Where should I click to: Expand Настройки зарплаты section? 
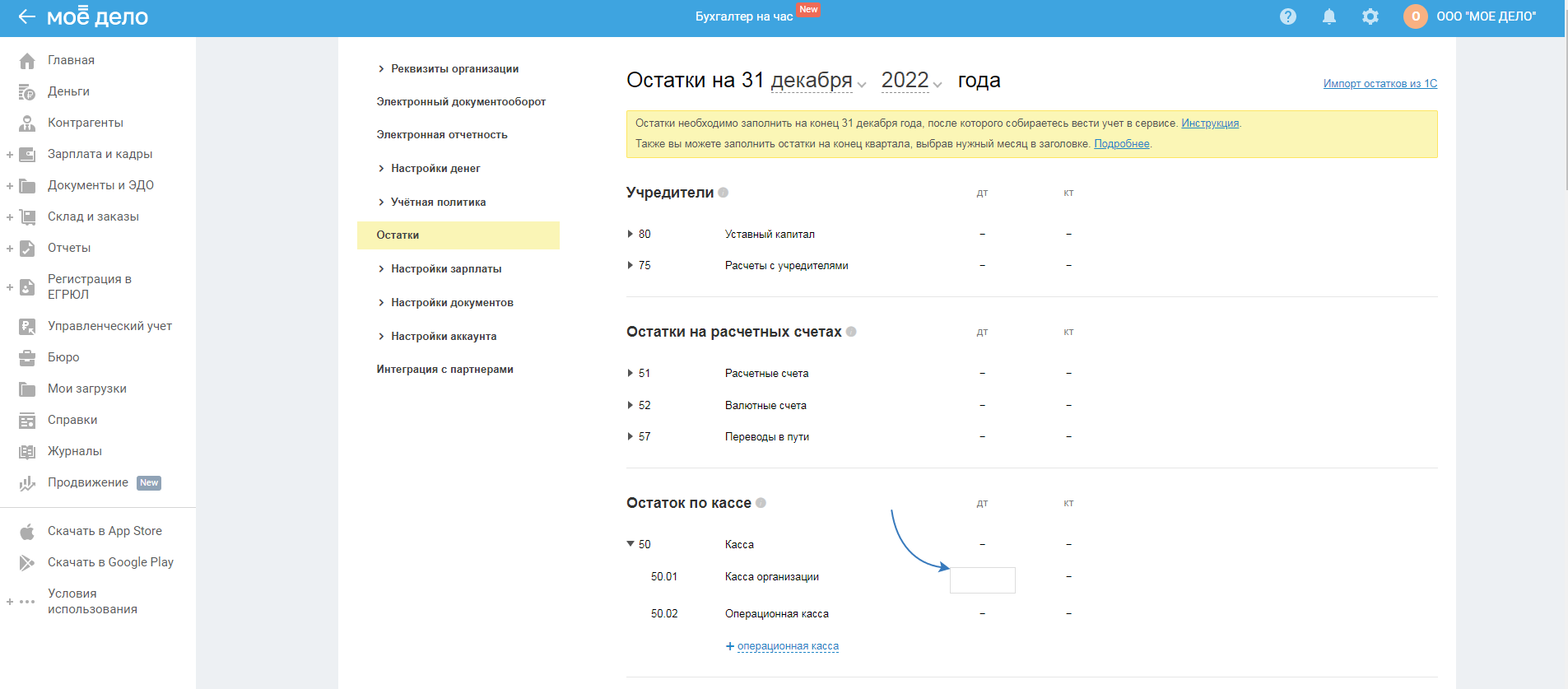[440, 269]
